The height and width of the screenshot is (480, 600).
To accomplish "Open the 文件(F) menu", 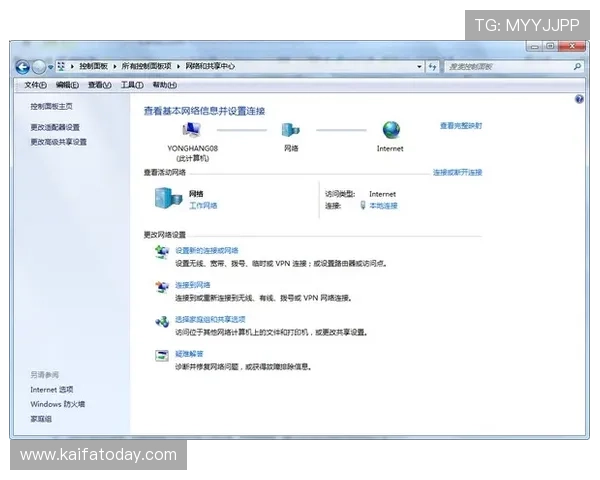I will (x=35, y=85).
